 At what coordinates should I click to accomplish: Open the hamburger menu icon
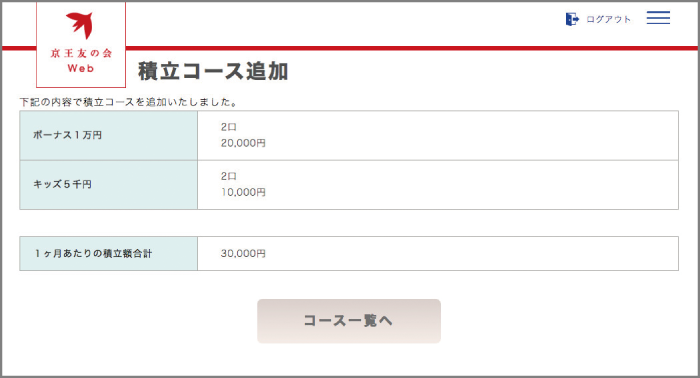click(658, 17)
